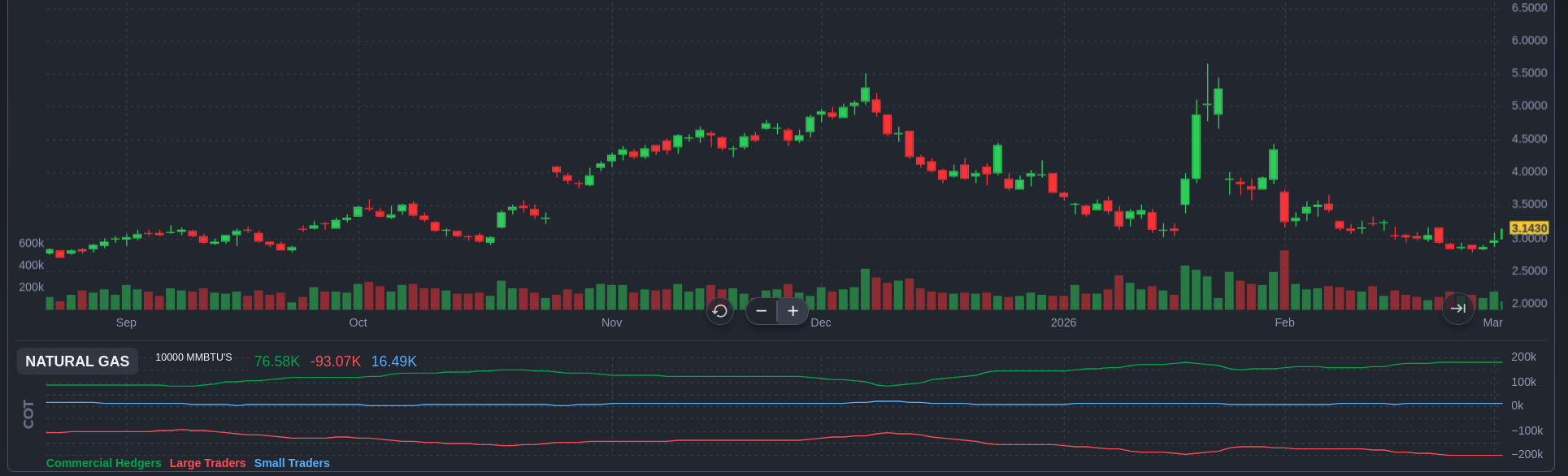Click the blue 16.49K small traders value
1568x476 pixels.
393,361
